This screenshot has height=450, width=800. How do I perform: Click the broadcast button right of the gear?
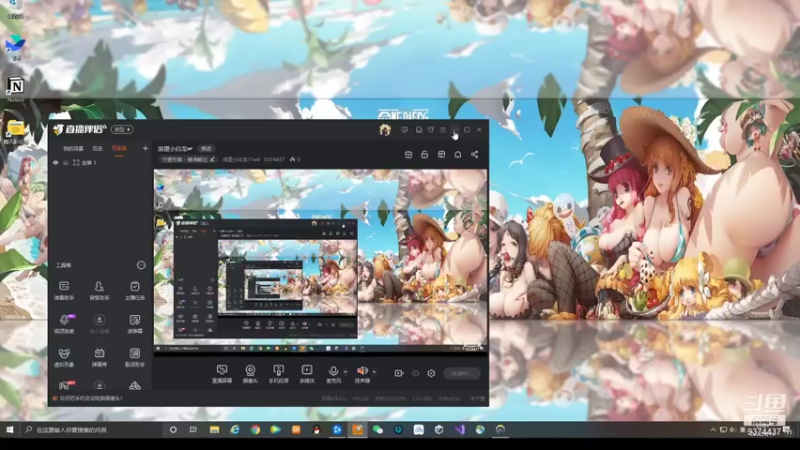point(462,373)
